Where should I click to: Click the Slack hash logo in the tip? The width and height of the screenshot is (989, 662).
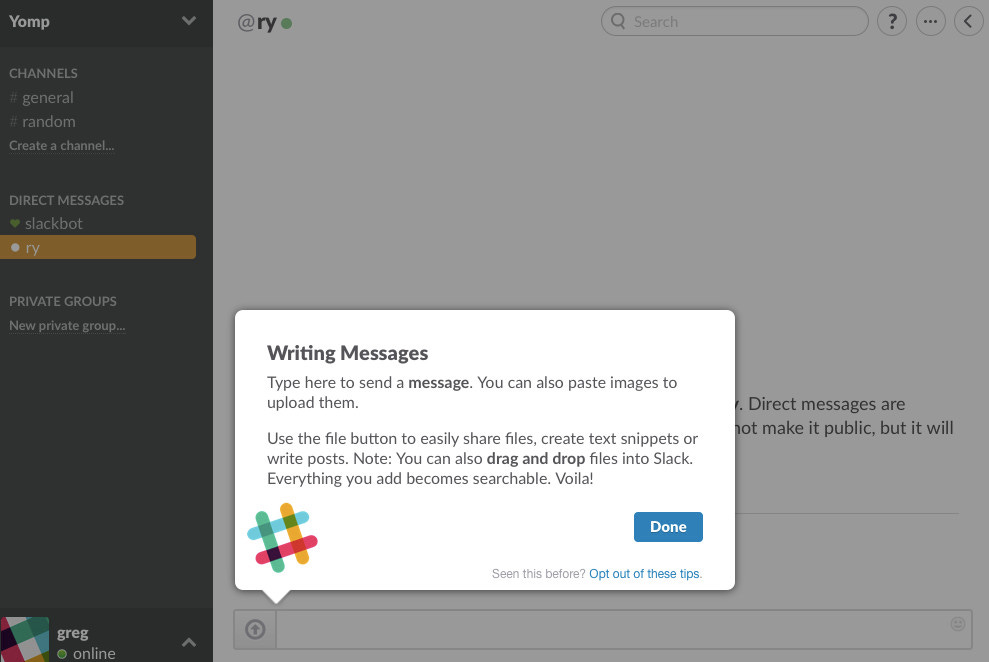282,537
